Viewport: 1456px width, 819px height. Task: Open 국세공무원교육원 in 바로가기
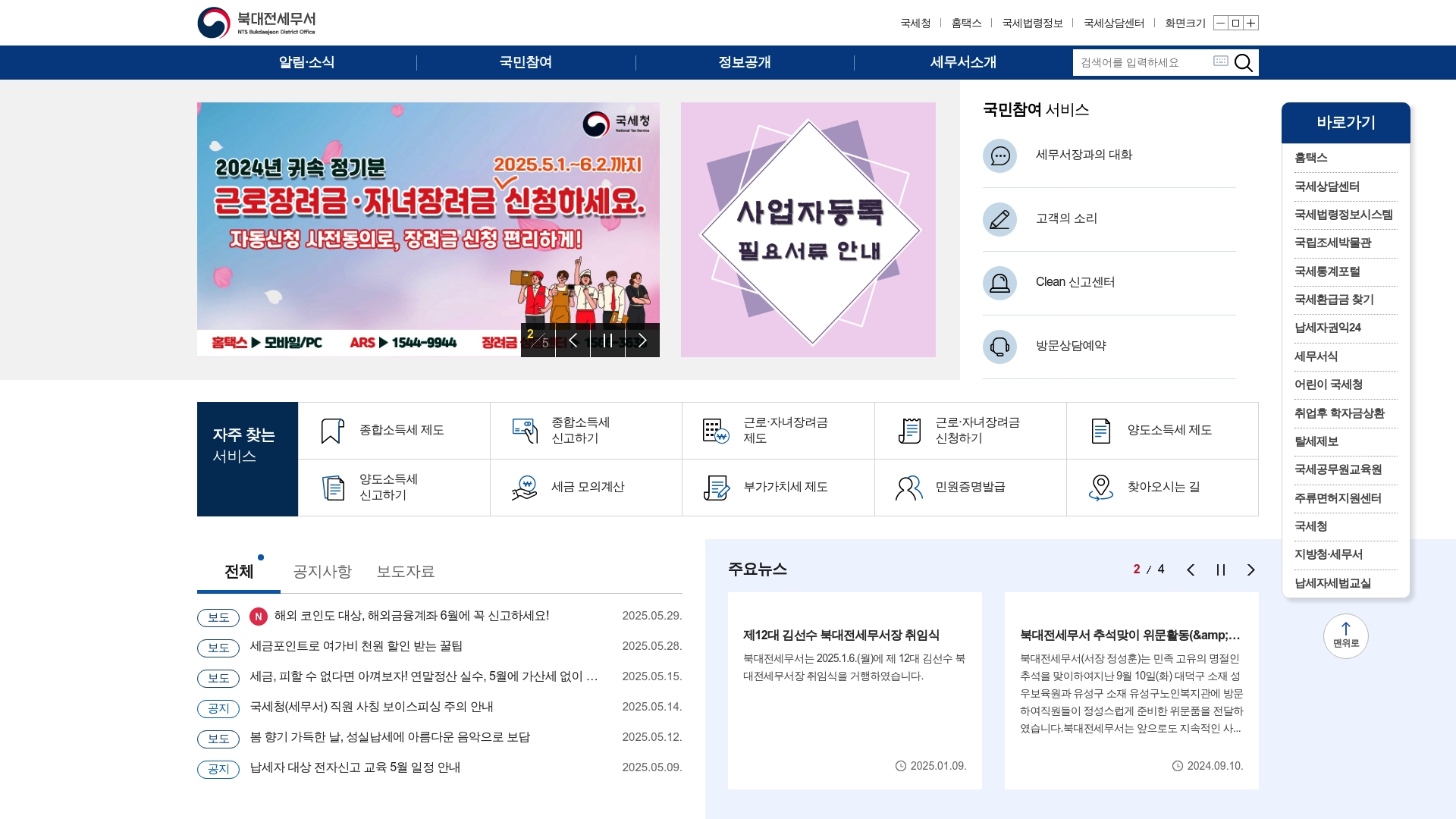[x=1338, y=469]
